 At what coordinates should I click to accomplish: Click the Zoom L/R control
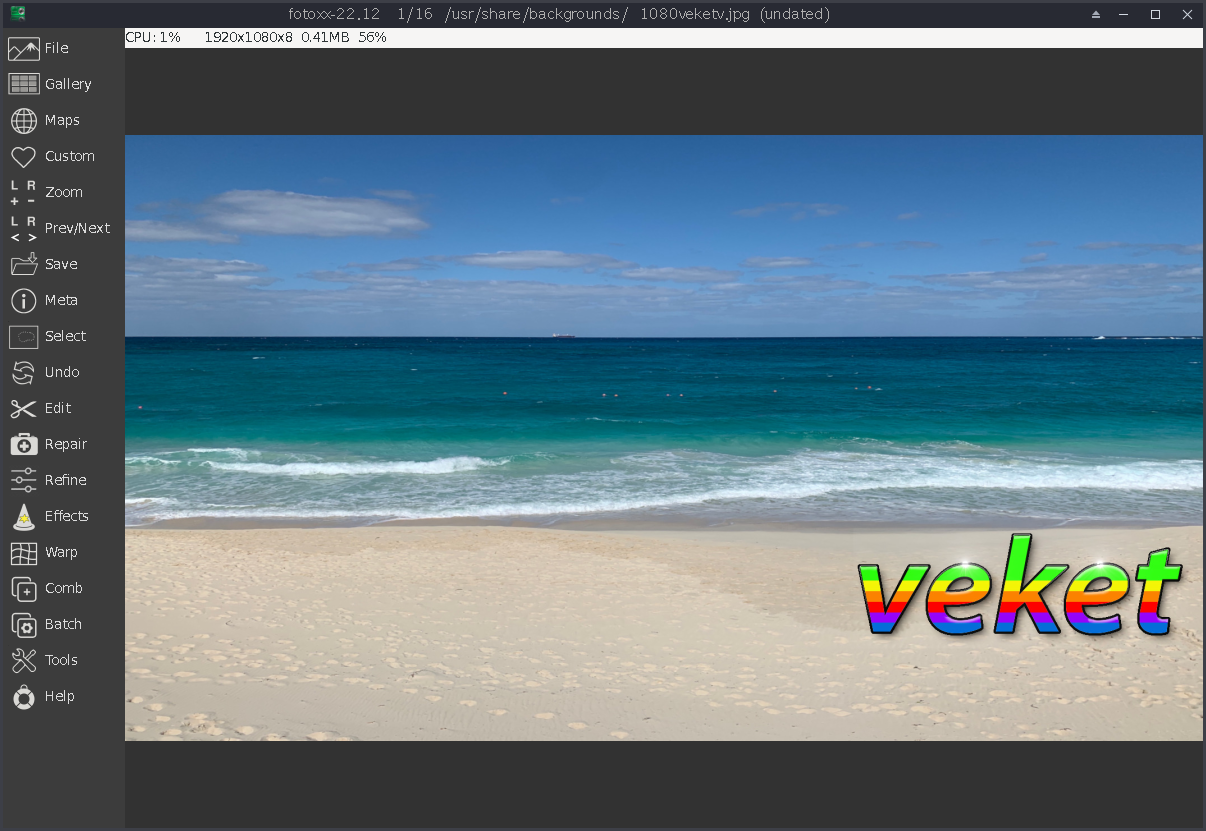47,192
